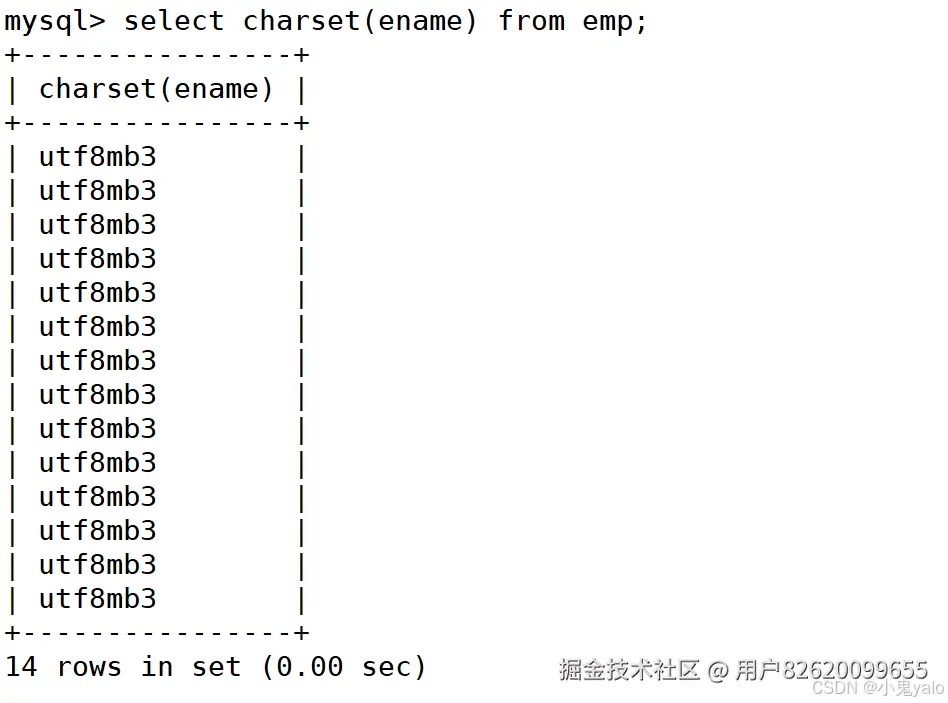Click the CSDN @小鬼yalo watermark
Image resolution: width=948 pixels, height=703 pixels.
pyautogui.click(x=877, y=688)
